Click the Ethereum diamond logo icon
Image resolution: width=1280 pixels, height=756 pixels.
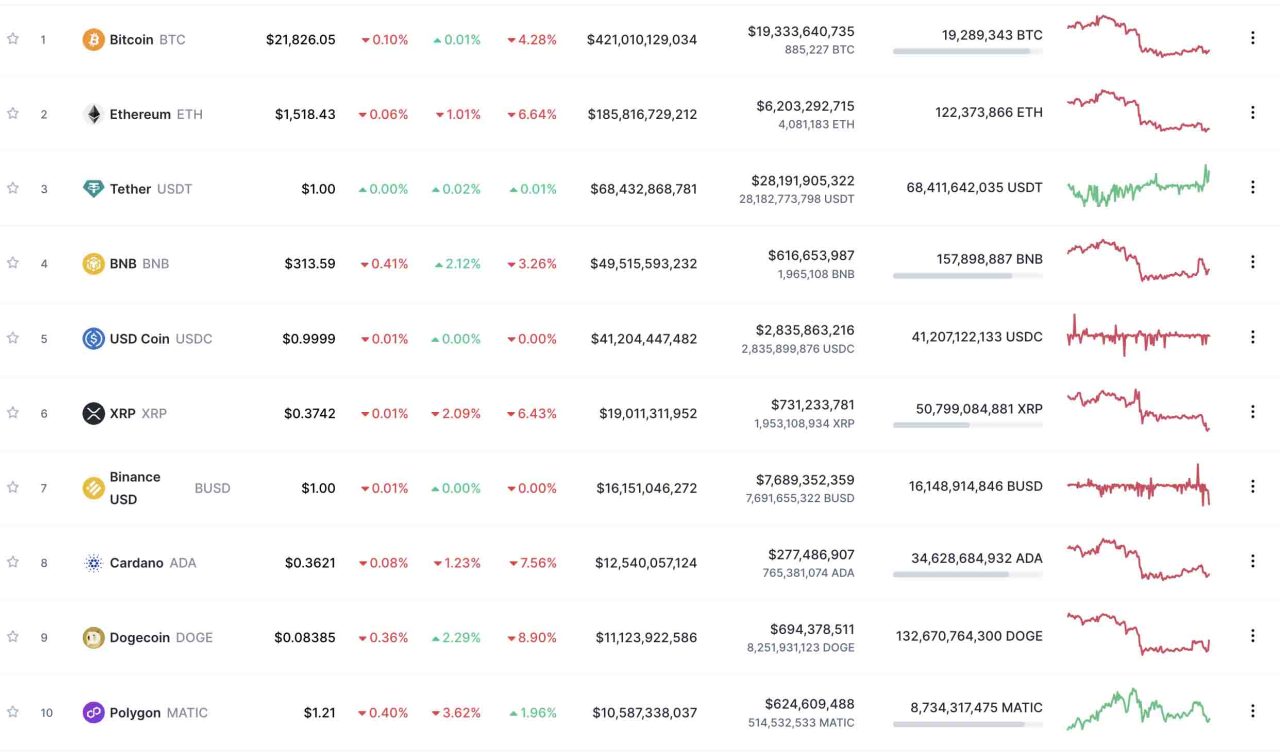click(93, 114)
